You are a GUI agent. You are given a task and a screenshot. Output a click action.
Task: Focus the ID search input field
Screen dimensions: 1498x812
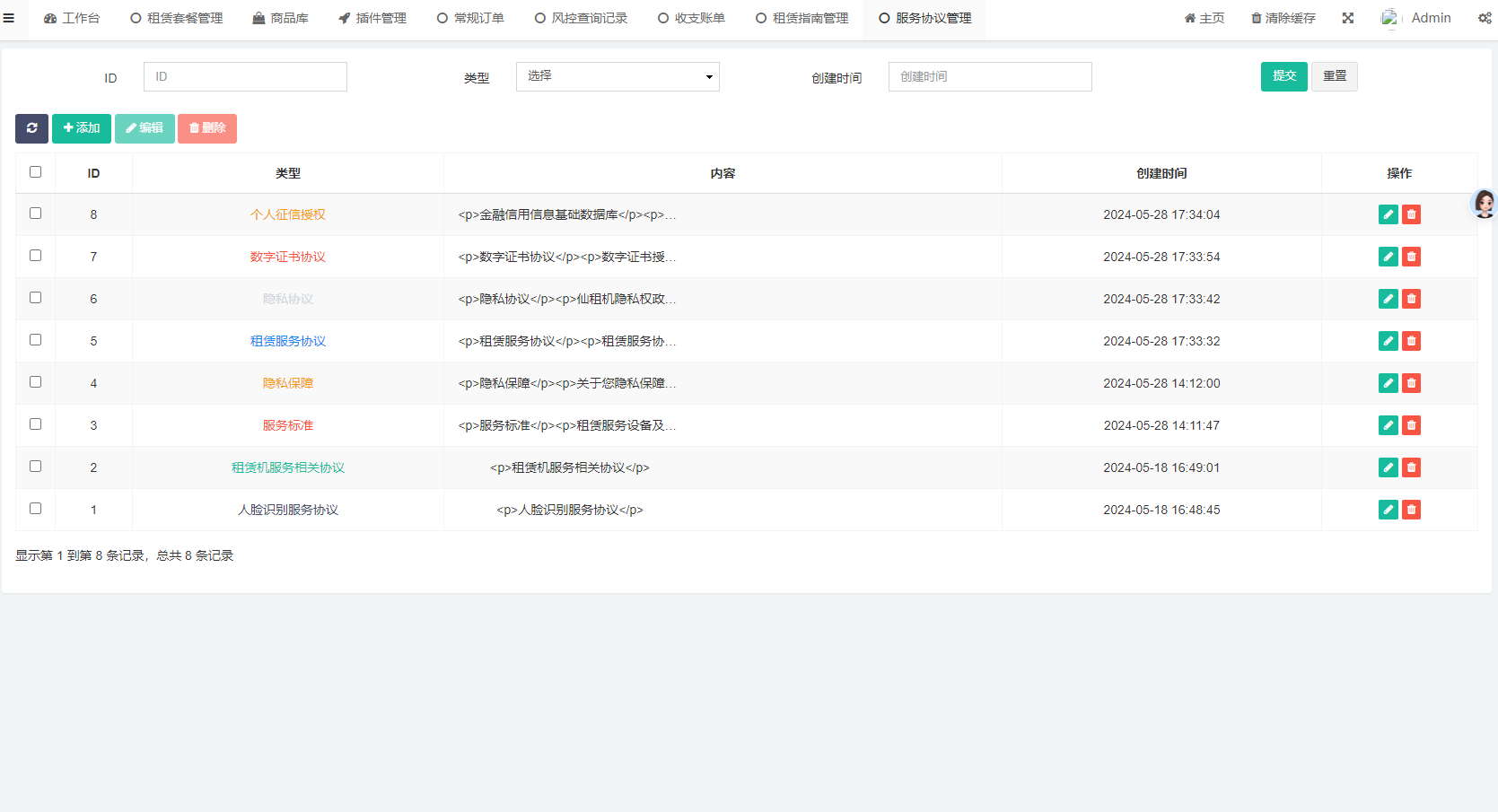(245, 77)
